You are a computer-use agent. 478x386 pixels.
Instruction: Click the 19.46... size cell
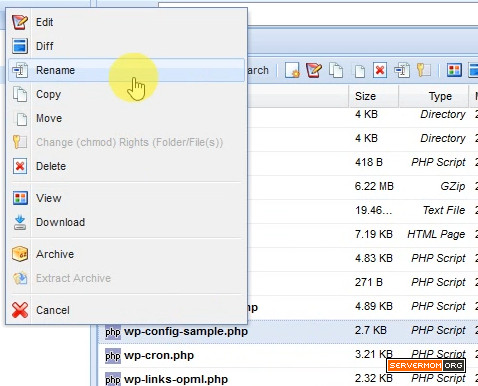[373, 210]
